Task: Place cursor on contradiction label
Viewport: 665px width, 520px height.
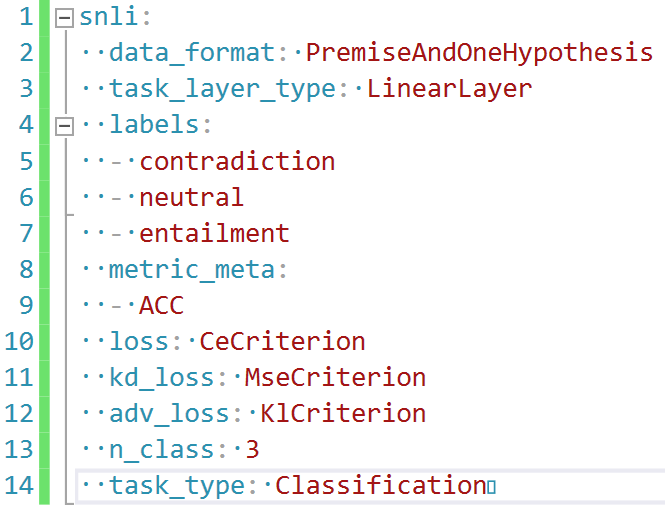Action: click(x=237, y=162)
